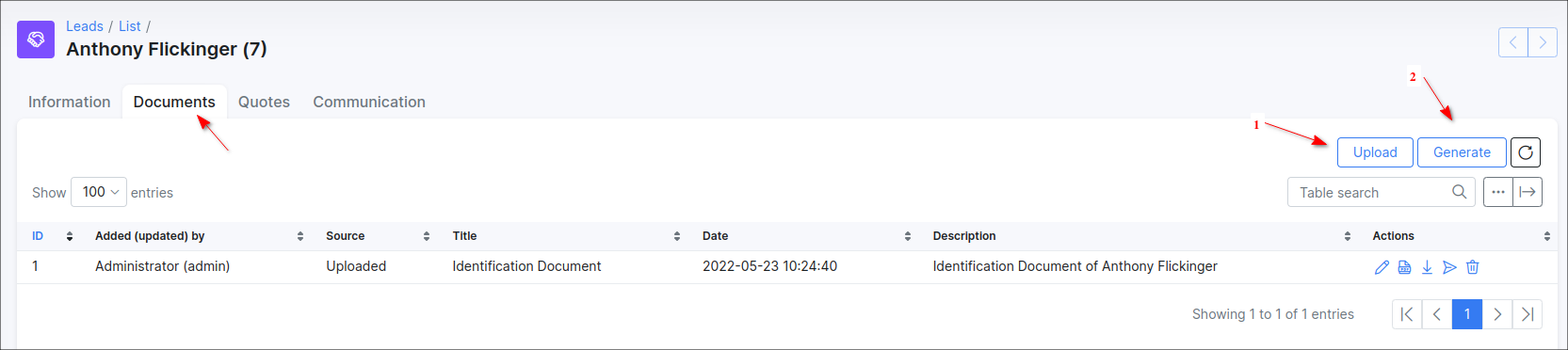Switch to the Quotes tab
Viewport: 1568px width, 350px height.
tap(264, 102)
